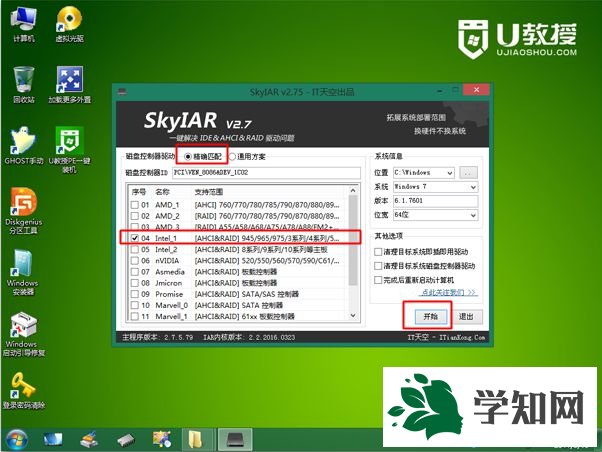Open the 虚拟光驱 desktop icon
Viewport: 602px width, 452px height.
(69, 24)
